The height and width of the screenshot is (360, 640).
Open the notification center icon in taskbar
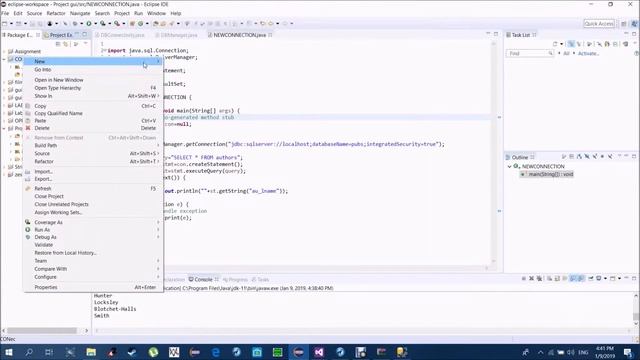click(628, 352)
